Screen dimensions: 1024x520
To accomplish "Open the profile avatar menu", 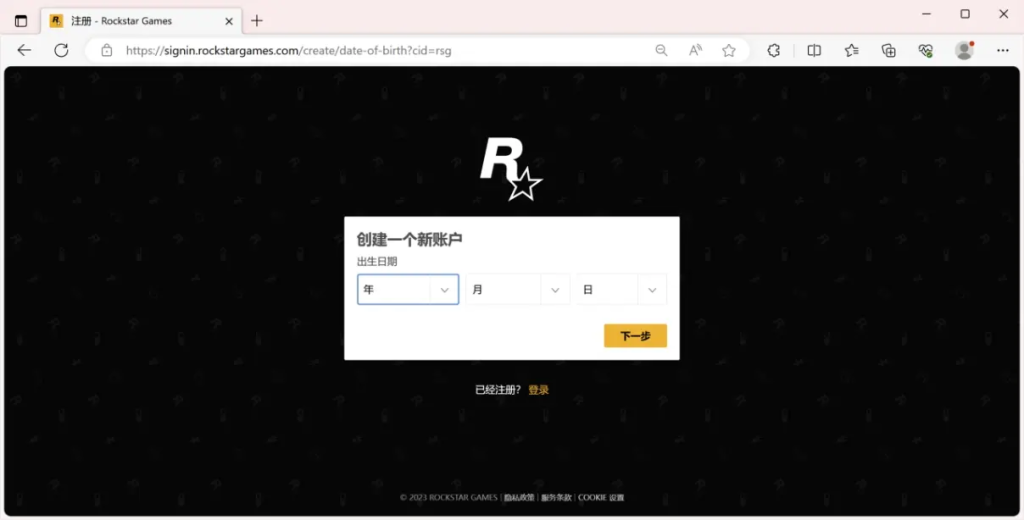I will click(x=964, y=50).
